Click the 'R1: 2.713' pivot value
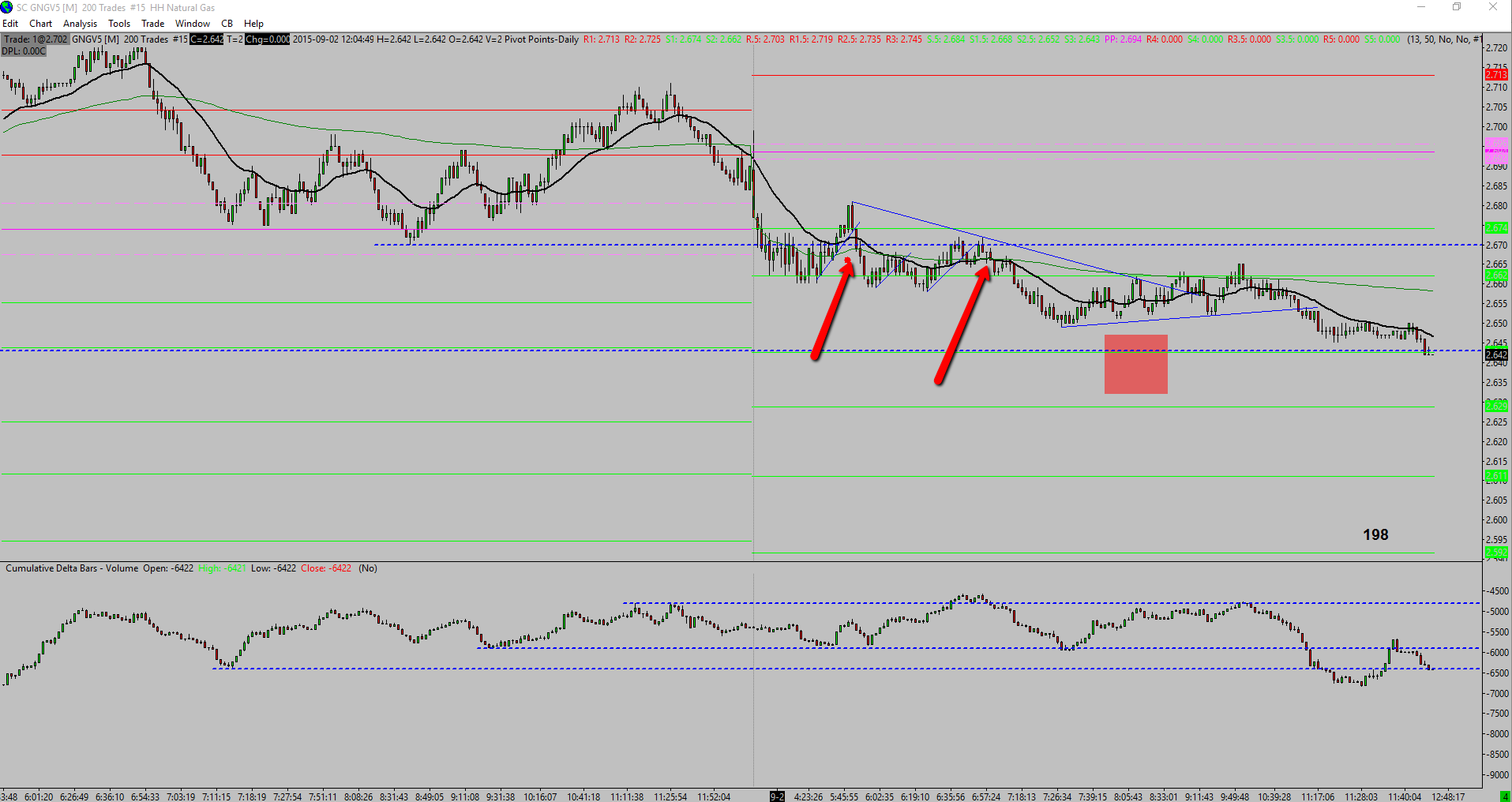This screenshot has width=1512, height=802. coord(602,39)
